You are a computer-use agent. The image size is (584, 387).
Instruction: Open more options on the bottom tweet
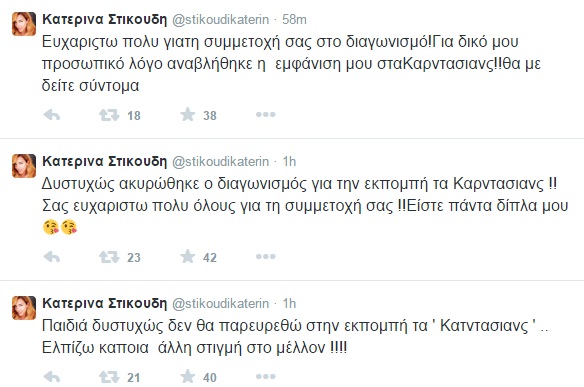pos(266,377)
